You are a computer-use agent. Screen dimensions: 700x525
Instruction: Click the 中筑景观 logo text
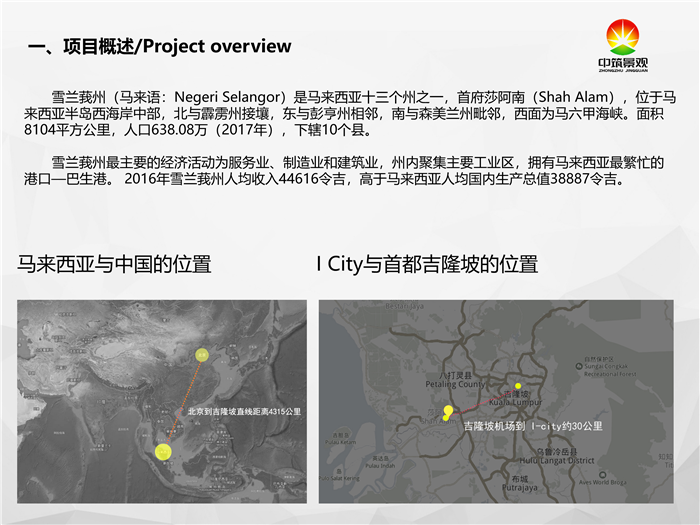(629, 62)
